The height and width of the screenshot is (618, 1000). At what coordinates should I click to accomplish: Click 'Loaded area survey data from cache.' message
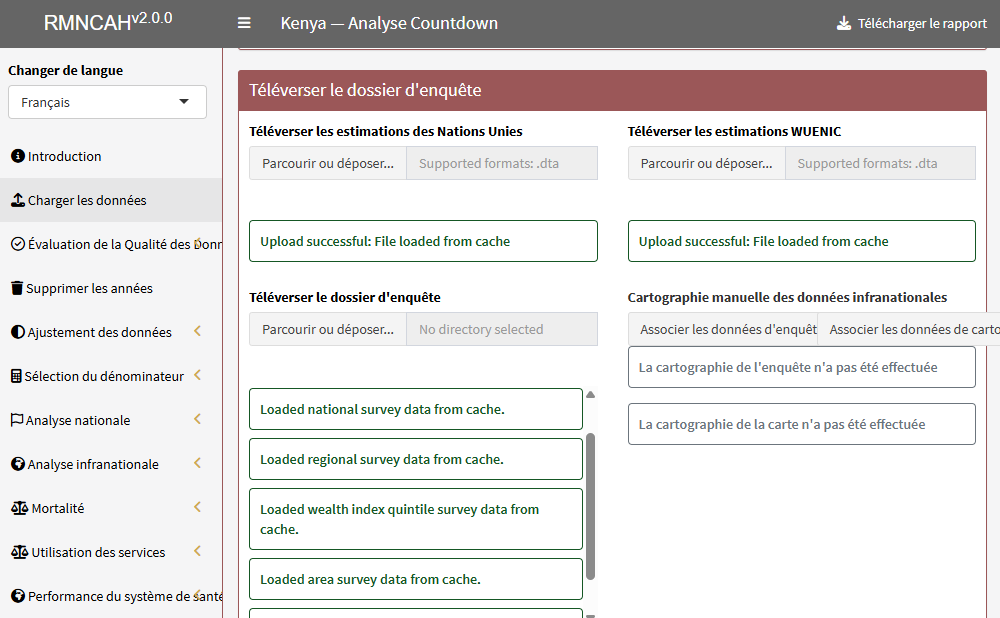[x=416, y=579]
